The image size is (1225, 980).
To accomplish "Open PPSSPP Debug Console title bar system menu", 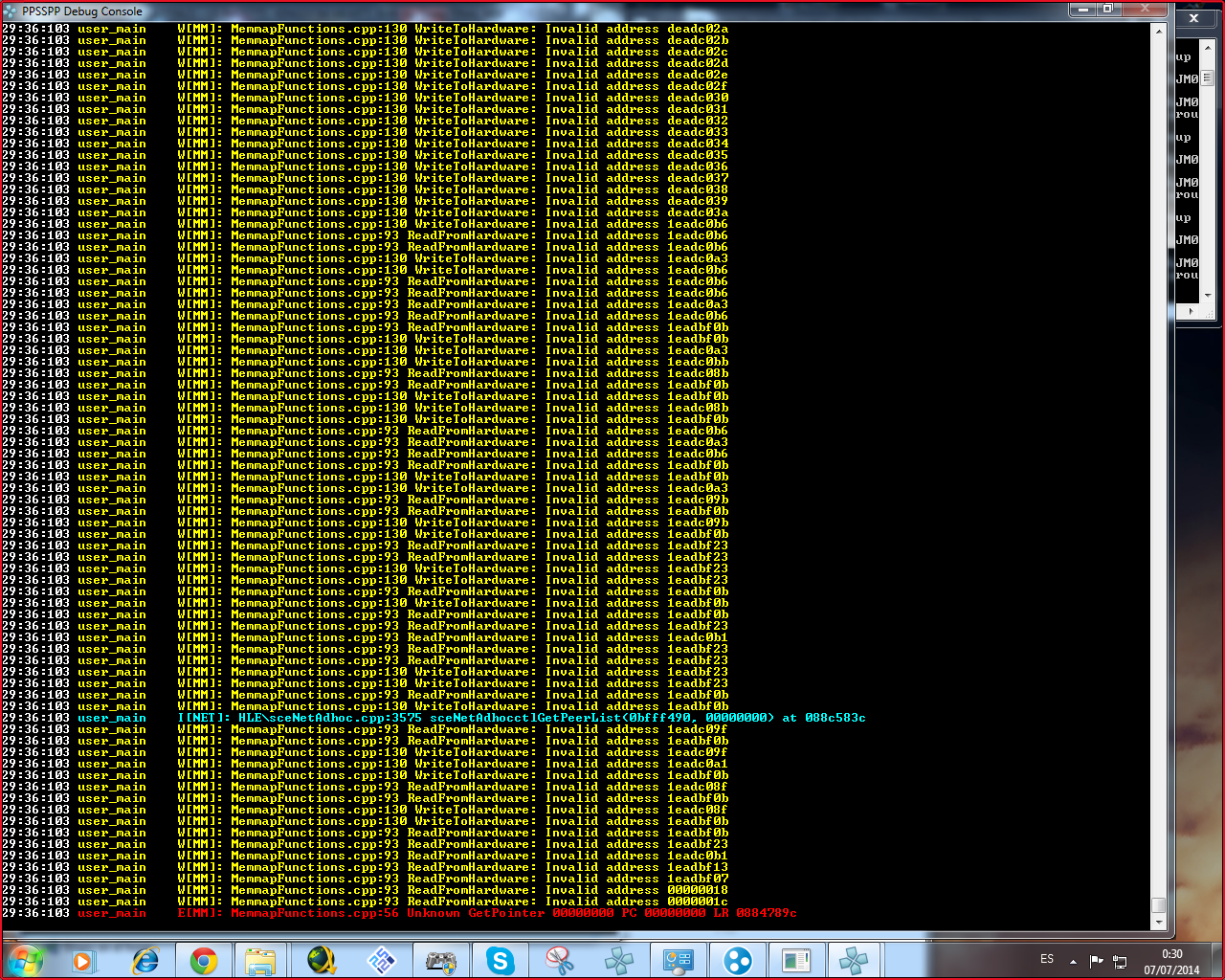I will point(11,11).
